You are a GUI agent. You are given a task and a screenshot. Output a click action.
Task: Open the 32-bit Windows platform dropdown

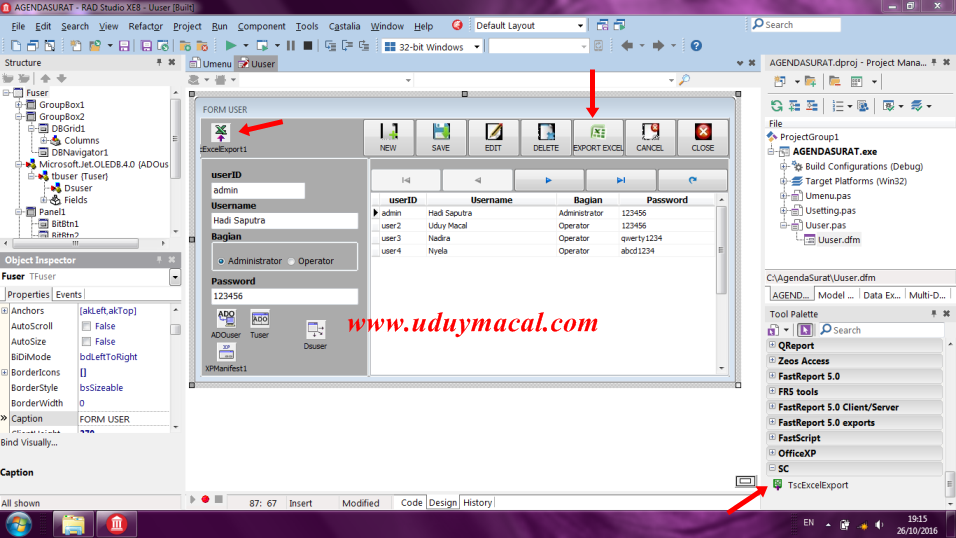coord(476,47)
